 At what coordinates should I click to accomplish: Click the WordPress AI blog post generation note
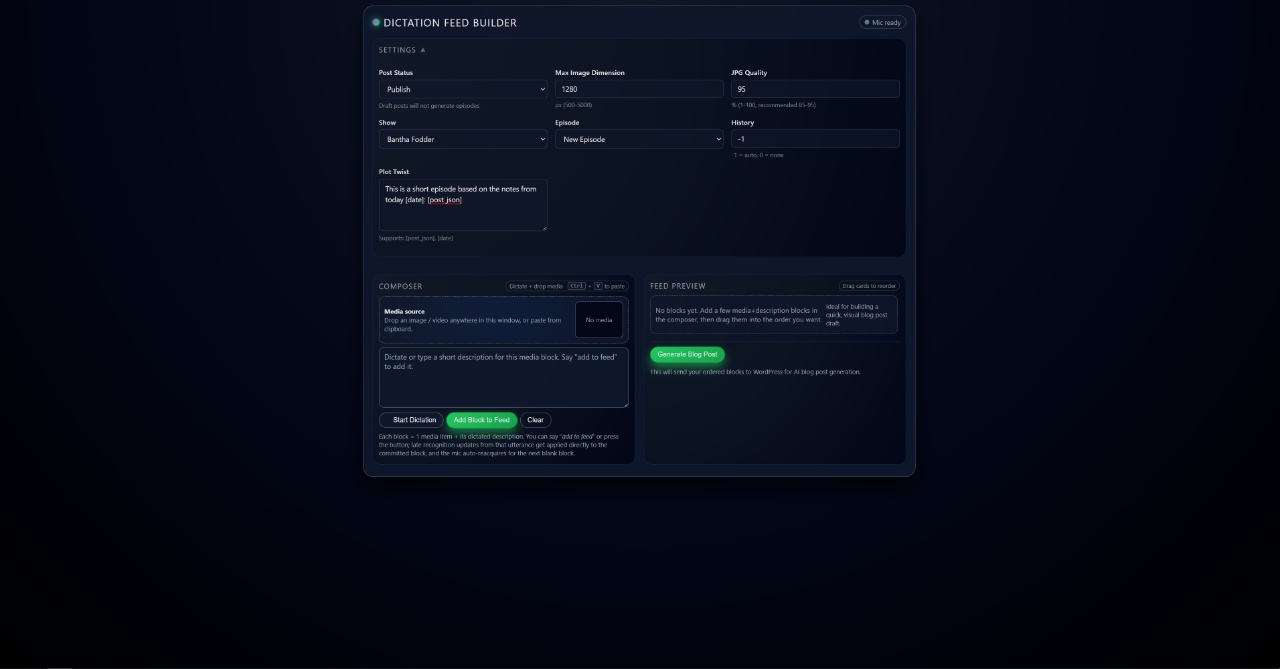pos(755,372)
